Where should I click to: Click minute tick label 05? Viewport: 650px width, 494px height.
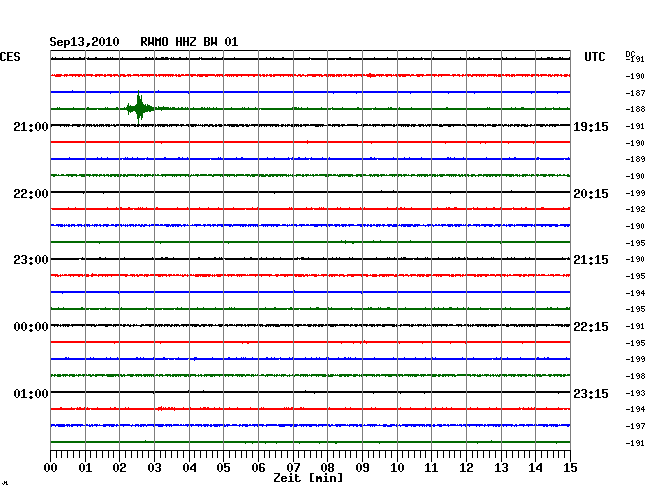tap(223, 468)
